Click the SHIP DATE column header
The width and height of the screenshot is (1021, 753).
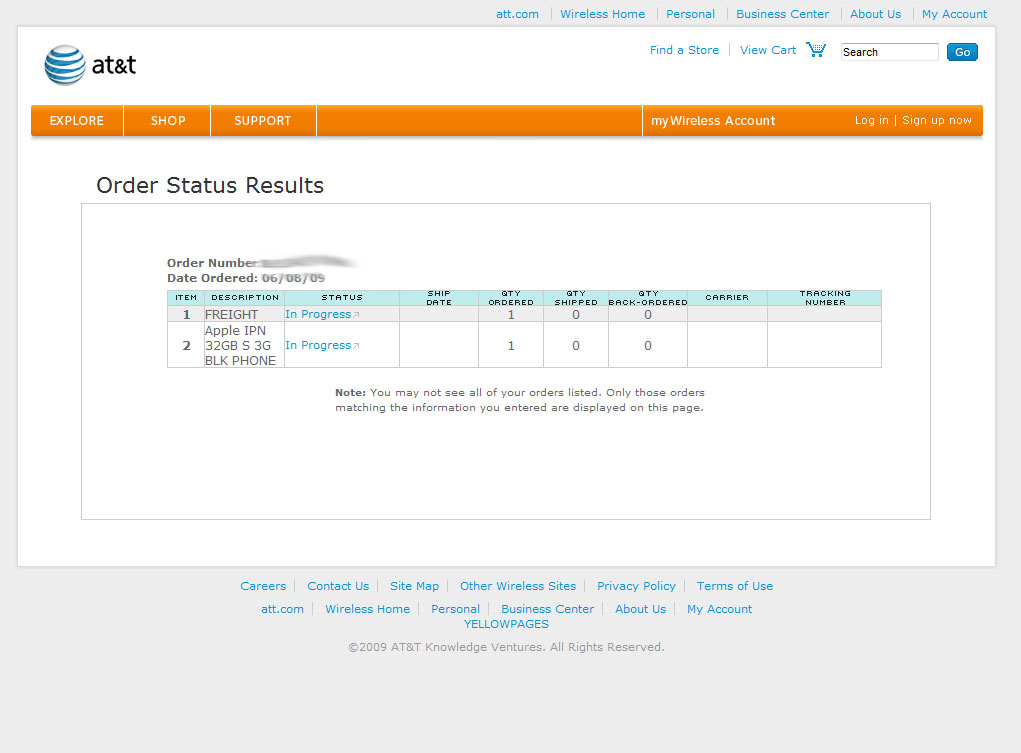point(439,298)
